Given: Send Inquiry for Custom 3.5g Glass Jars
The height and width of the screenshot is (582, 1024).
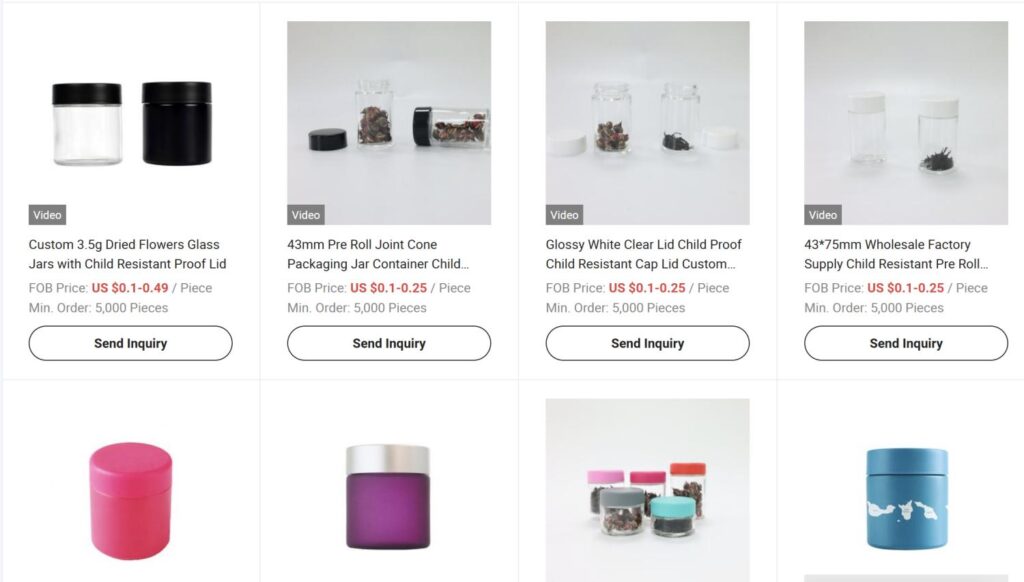Looking at the screenshot, I should [x=131, y=343].
